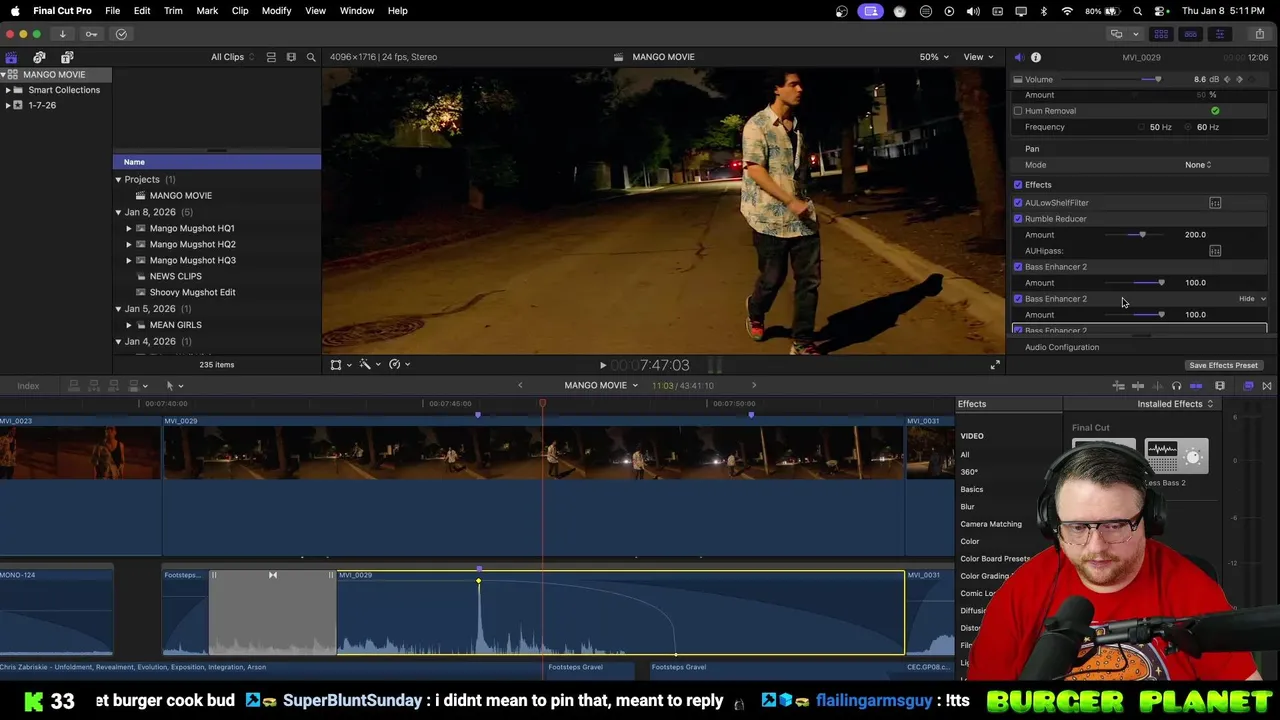Open clip appearance and filtering options
The height and width of the screenshot is (720, 1280).
[x=291, y=57]
